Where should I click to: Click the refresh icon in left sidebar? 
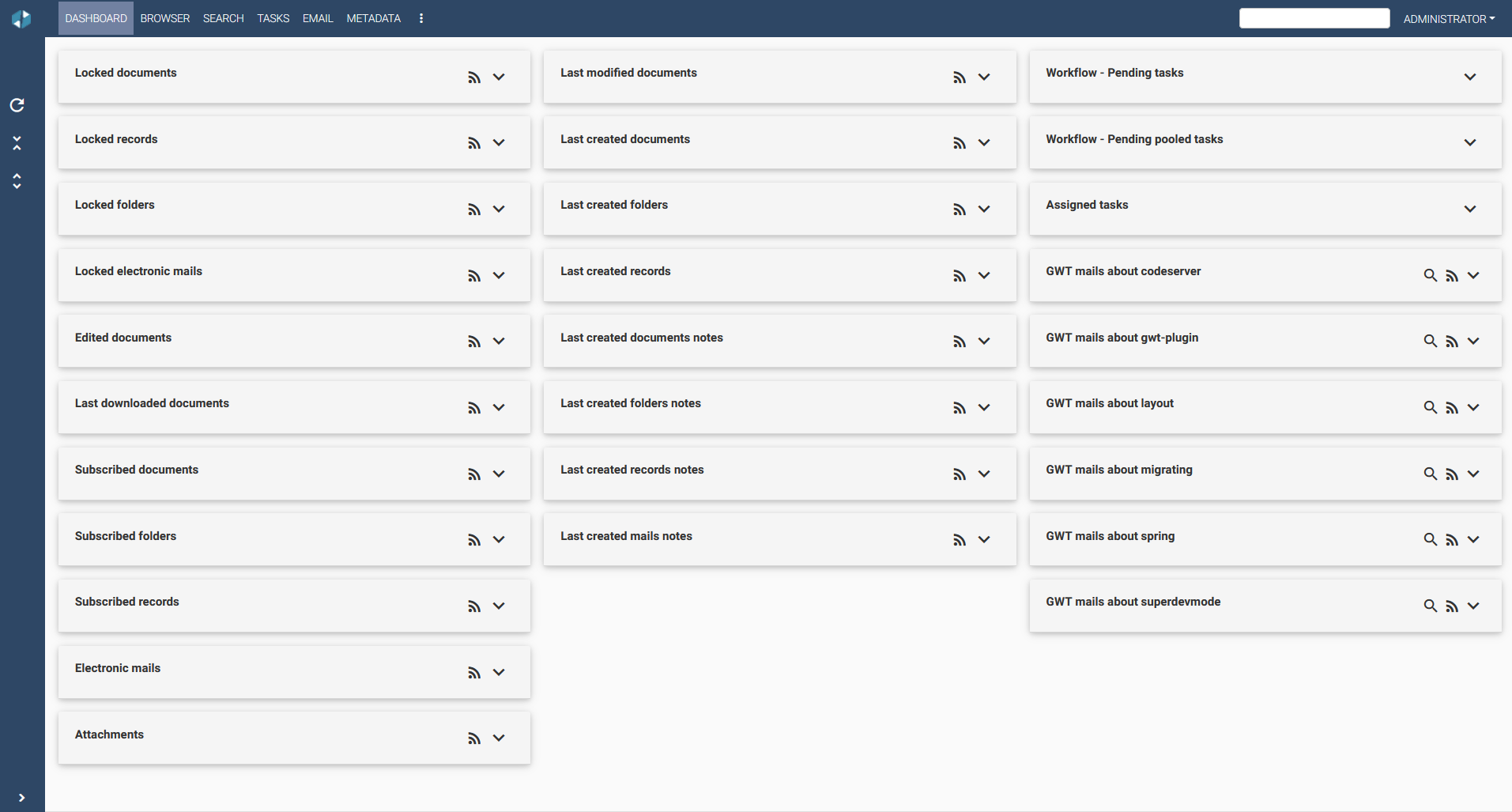pyautogui.click(x=17, y=105)
